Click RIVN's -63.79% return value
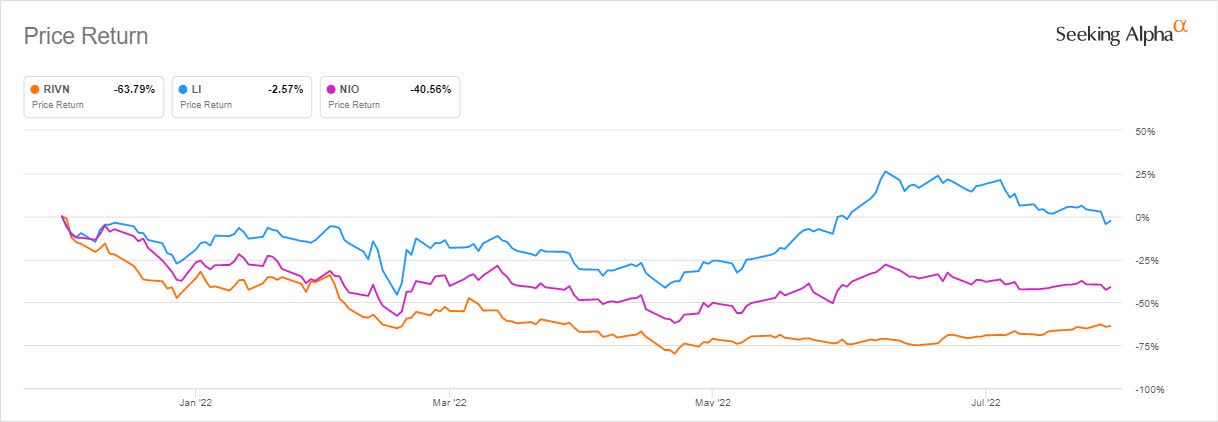 pos(132,90)
